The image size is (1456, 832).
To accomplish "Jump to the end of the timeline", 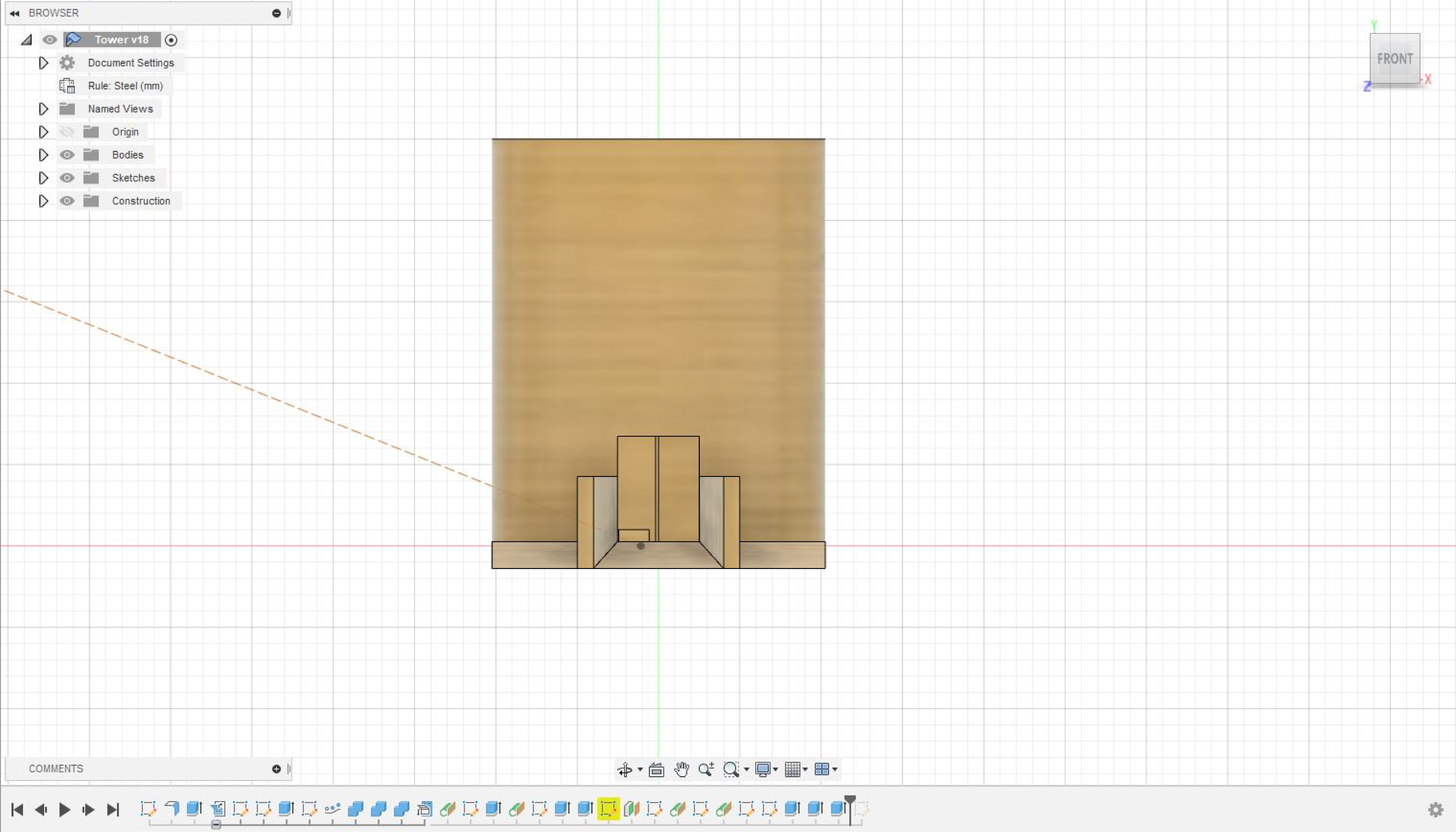I will click(113, 810).
